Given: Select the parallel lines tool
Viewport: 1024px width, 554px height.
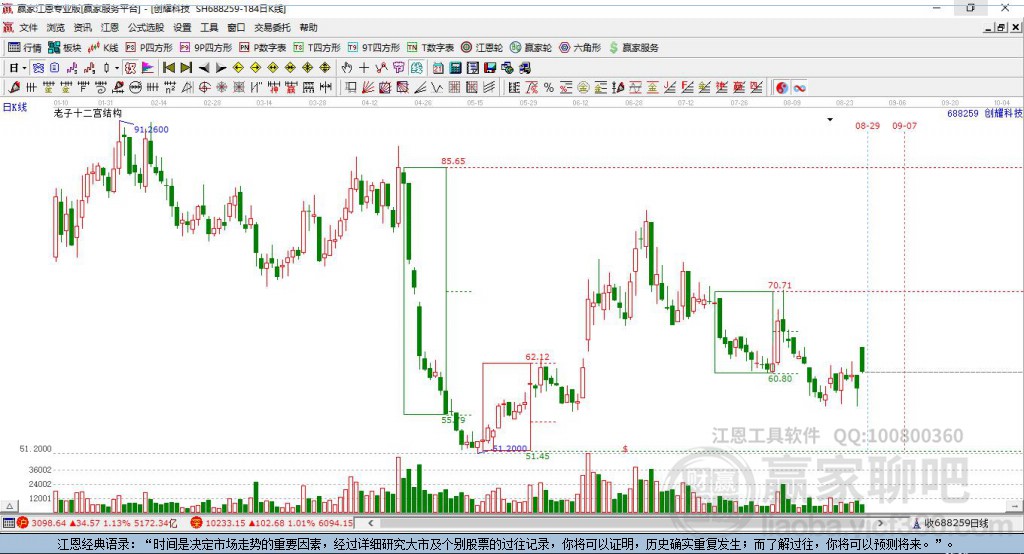Looking at the screenshot, I should 489,88.
